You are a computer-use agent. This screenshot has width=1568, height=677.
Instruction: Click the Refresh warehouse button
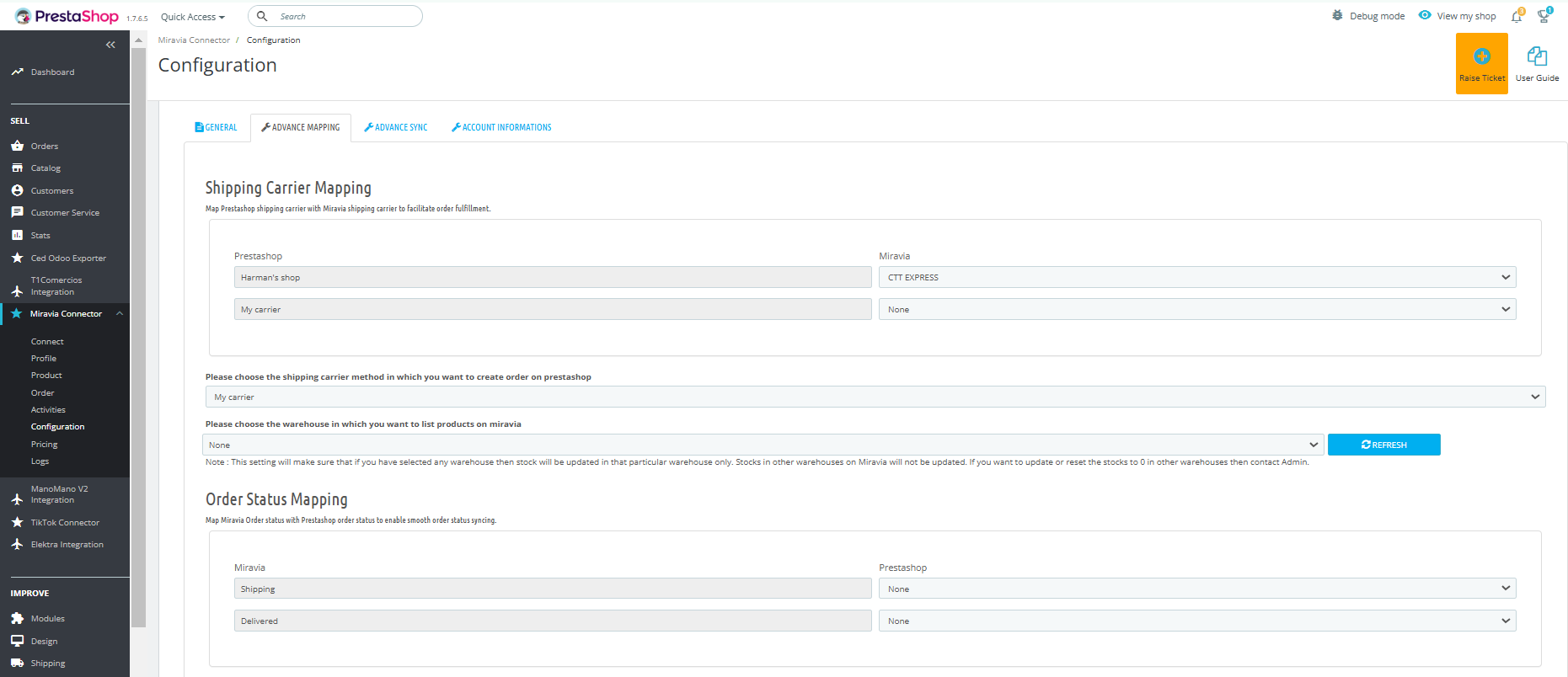[1384, 445]
